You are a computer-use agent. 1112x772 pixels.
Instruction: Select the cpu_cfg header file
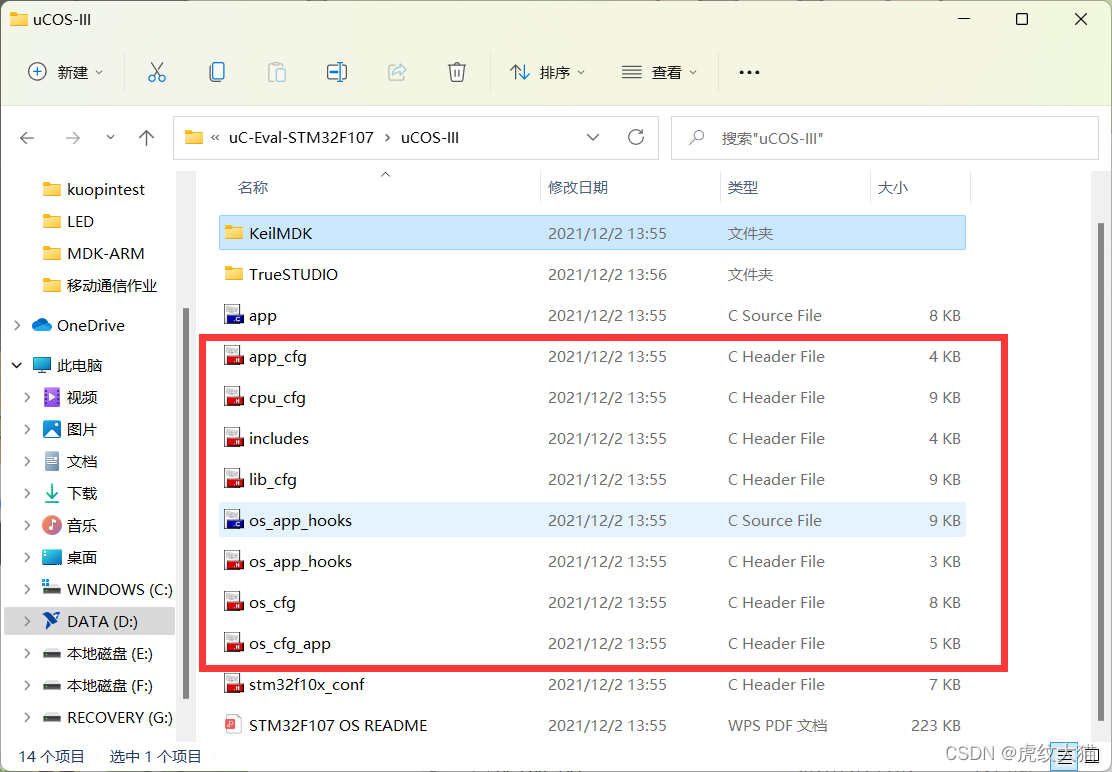(x=592, y=397)
